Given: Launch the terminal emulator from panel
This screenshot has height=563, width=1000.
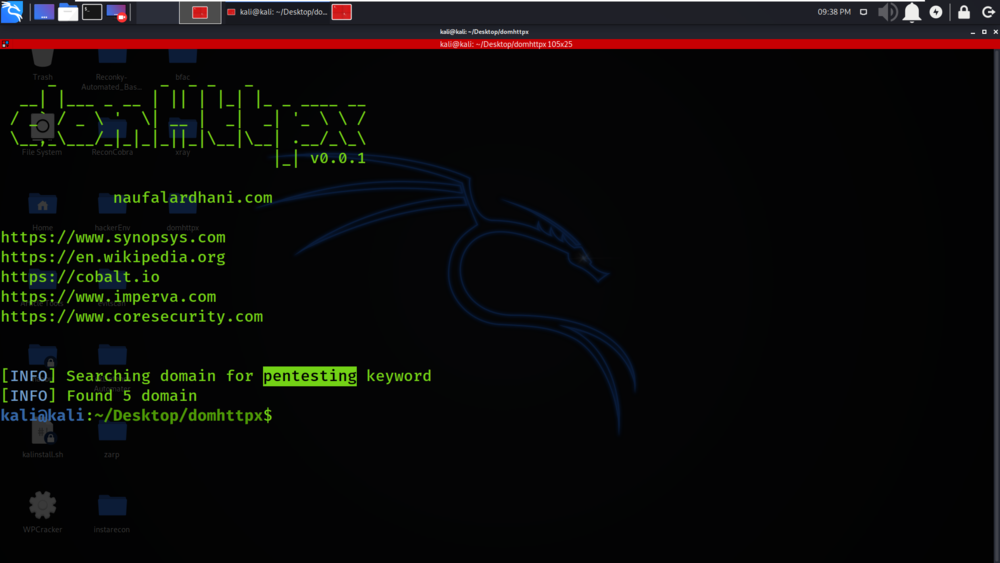Looking at the screenshot, I should click(92, 11).
